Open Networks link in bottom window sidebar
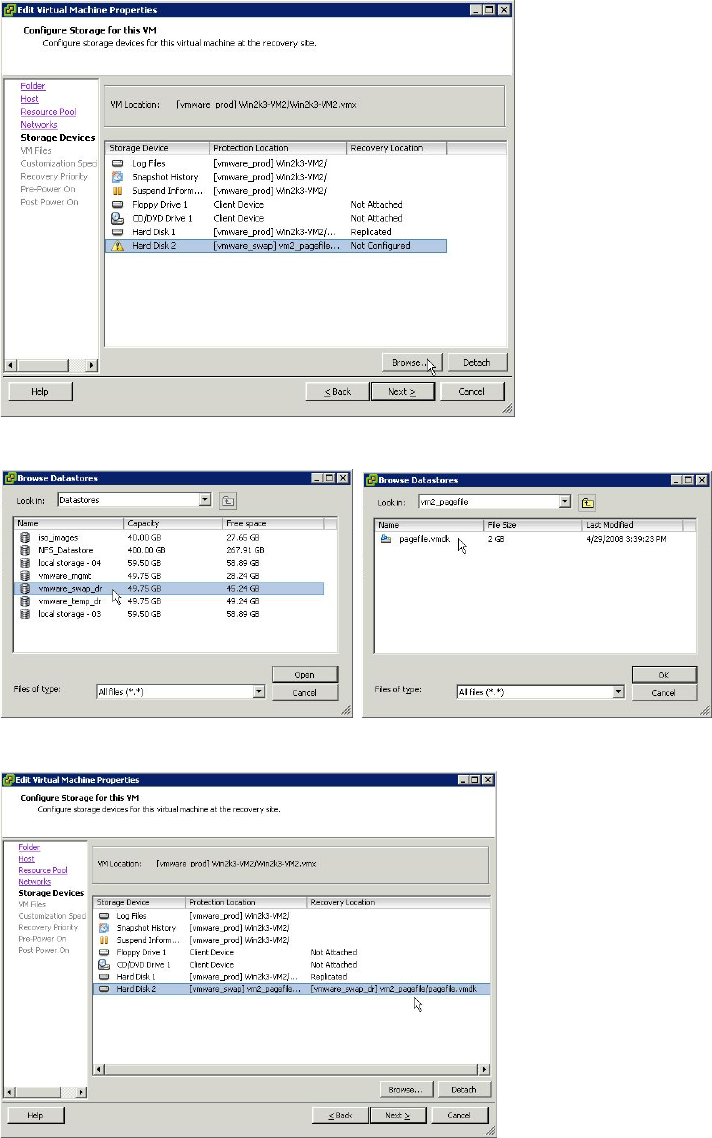Screen dimensions: 712x1138 click(35, 882)
